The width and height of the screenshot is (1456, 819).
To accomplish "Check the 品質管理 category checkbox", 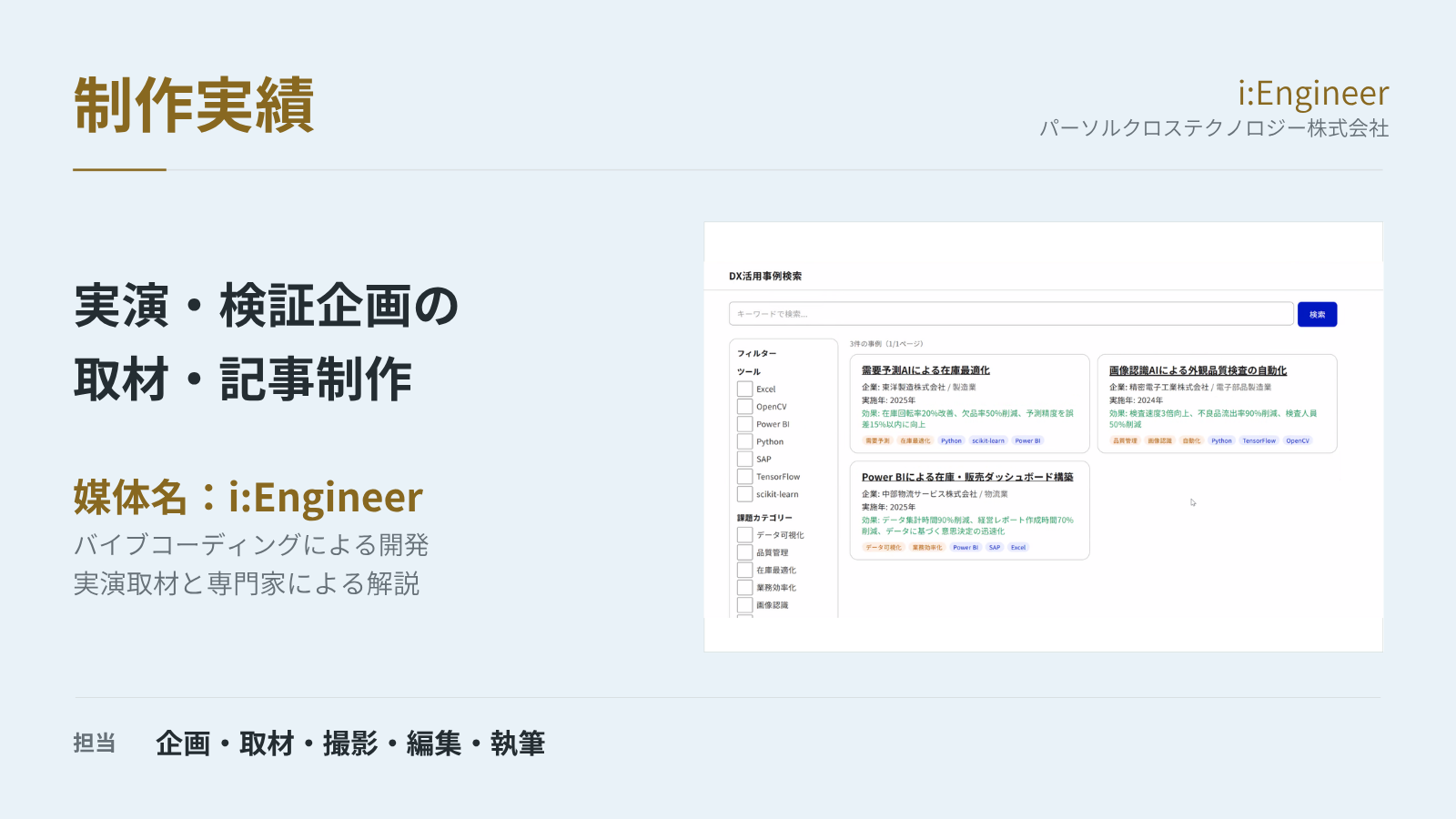I will point(744,552).
